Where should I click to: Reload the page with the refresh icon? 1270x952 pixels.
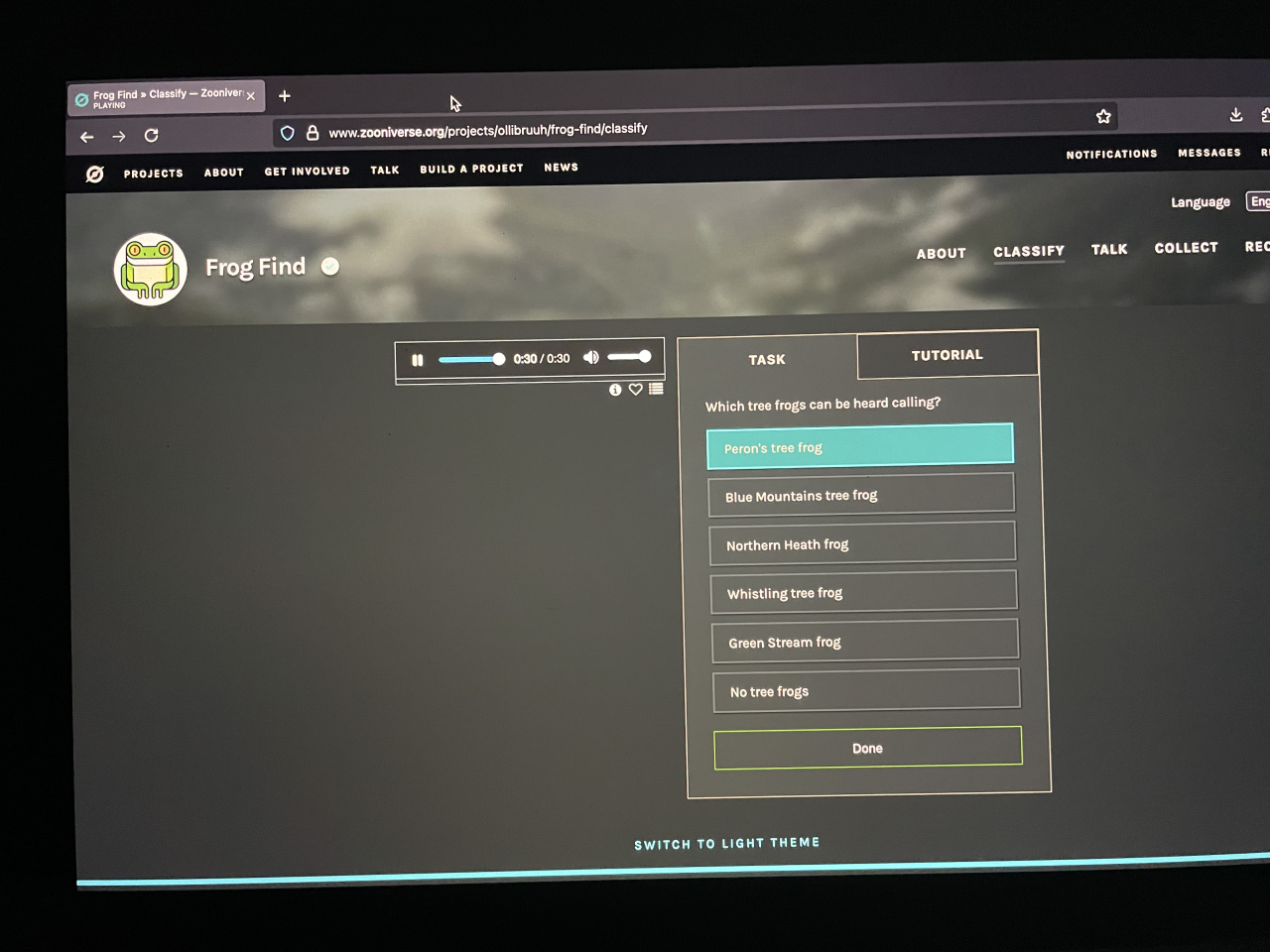coord(152,135)
